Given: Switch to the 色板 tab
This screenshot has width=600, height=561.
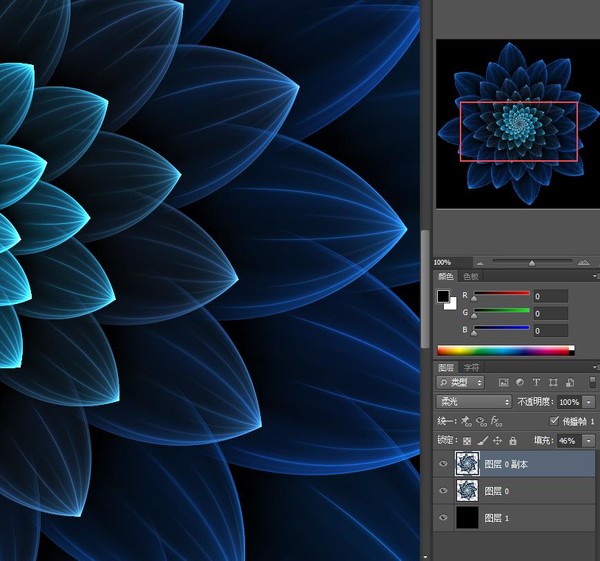Looking at the screenshot, I should click(471, 276).
